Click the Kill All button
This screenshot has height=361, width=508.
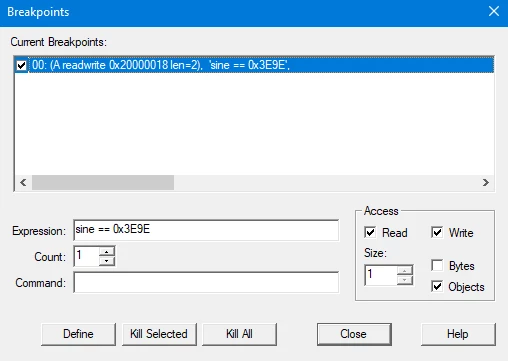239,334
